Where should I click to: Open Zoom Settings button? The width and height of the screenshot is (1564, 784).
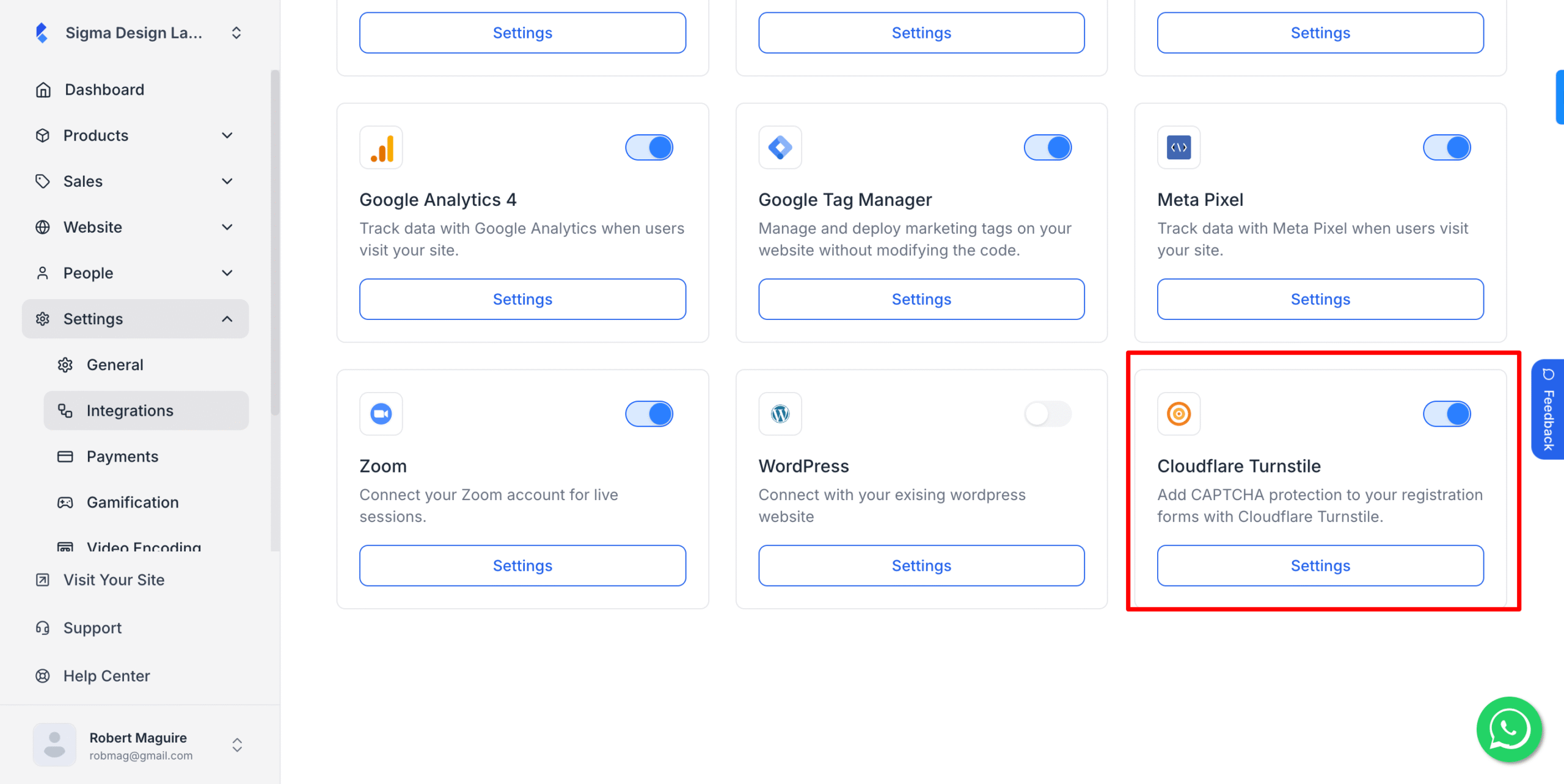[522, 565]
